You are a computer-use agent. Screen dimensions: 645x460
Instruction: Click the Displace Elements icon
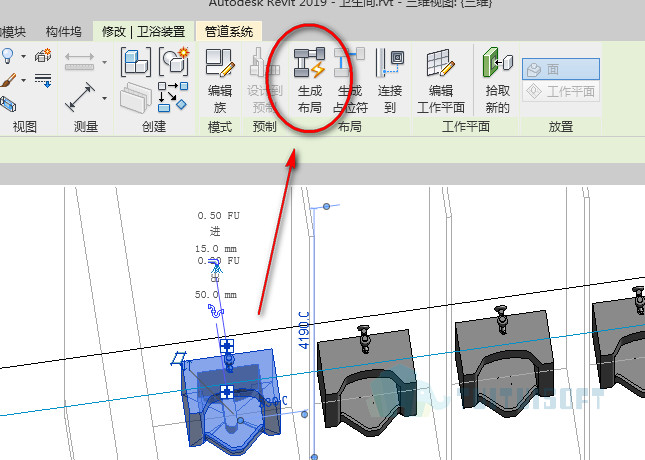pos(43,55)
